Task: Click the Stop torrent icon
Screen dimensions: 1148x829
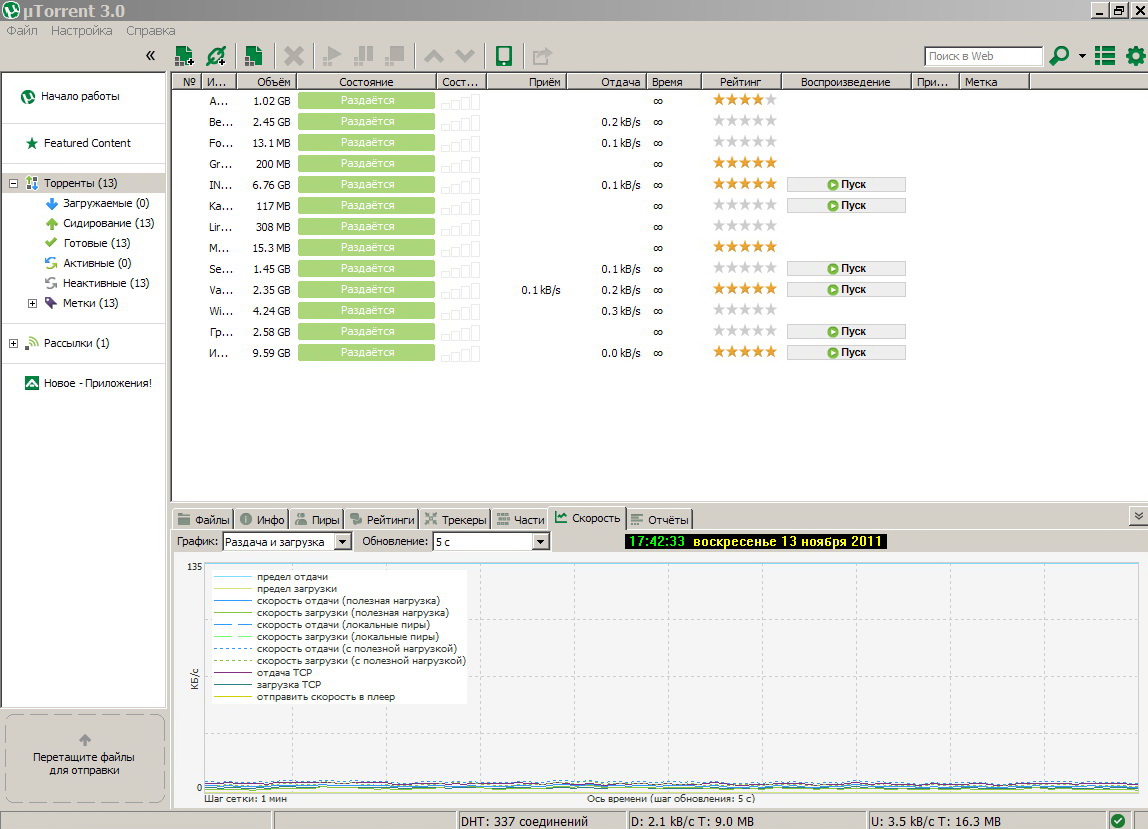Action: tap(395, 56)
